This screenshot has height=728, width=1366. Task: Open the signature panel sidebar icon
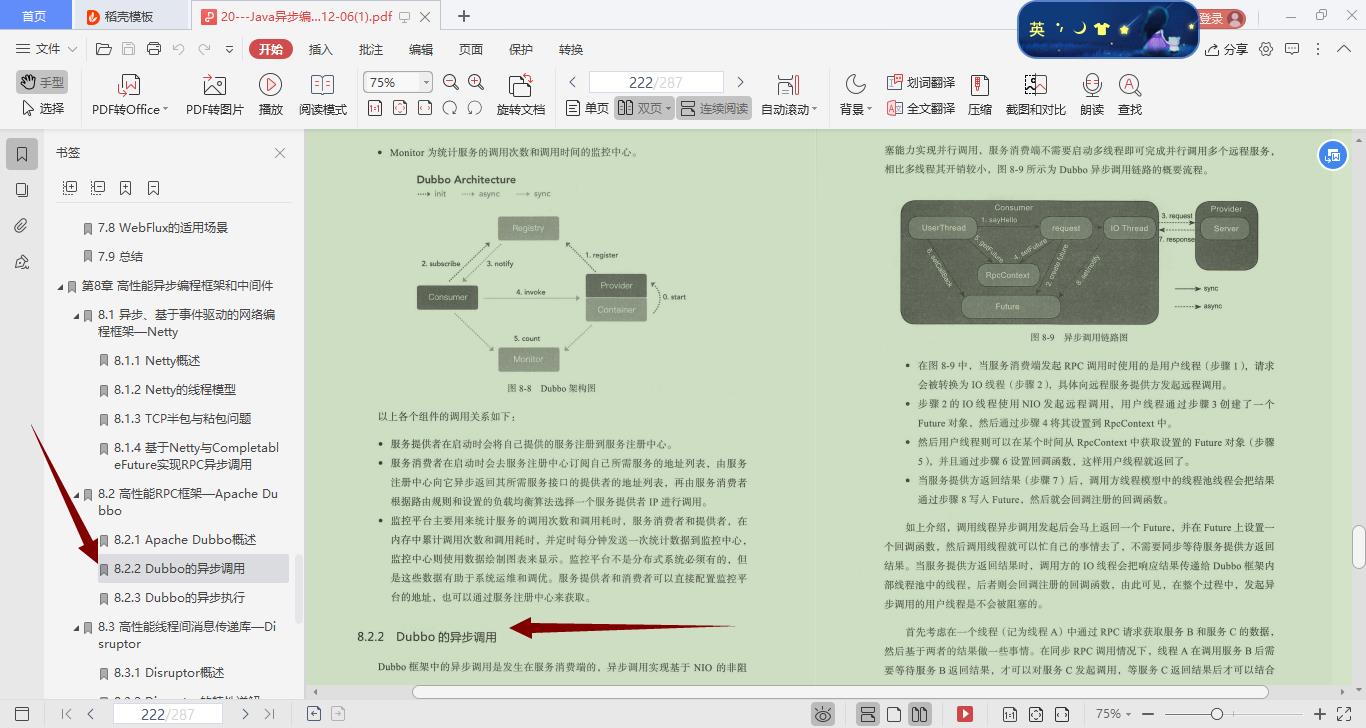coord(21,262)
